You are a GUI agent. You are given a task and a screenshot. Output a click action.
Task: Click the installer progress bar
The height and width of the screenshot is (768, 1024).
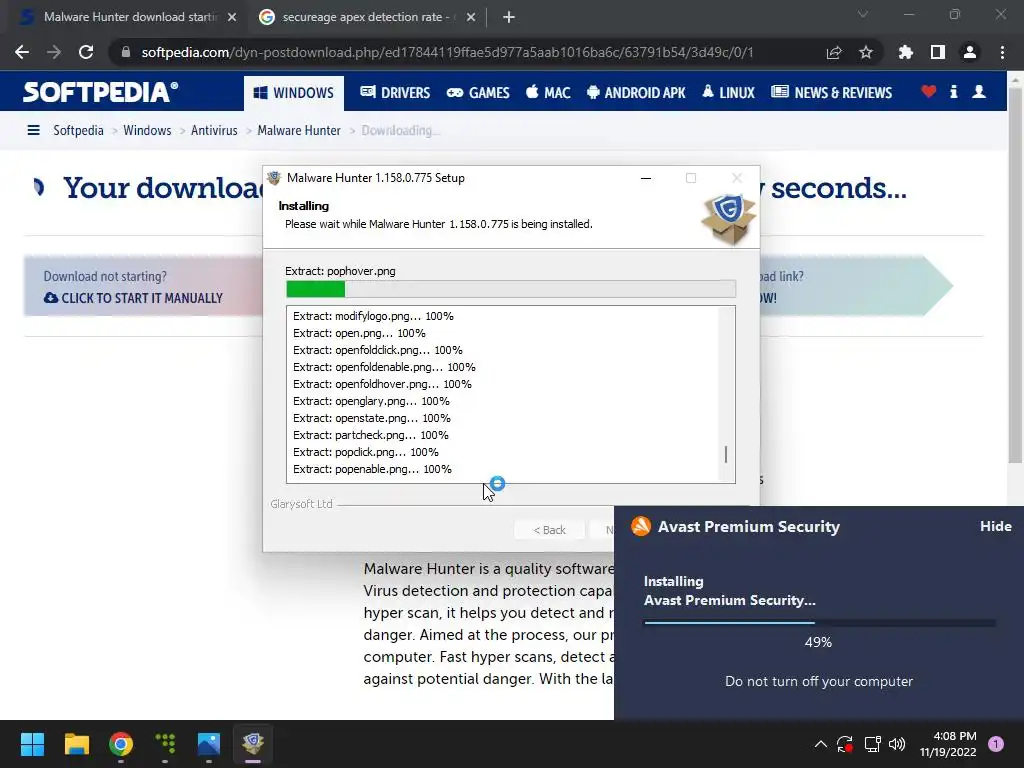(511, 289)
